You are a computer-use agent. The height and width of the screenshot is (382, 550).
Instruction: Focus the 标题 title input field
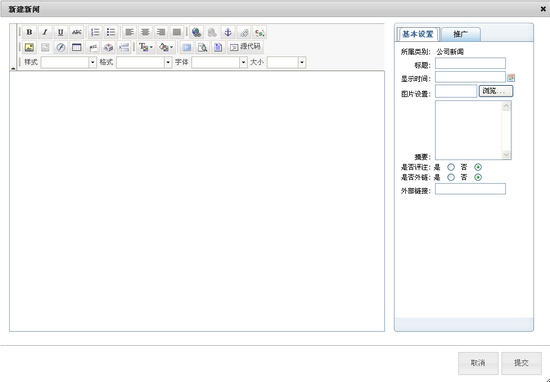(470, 63)
